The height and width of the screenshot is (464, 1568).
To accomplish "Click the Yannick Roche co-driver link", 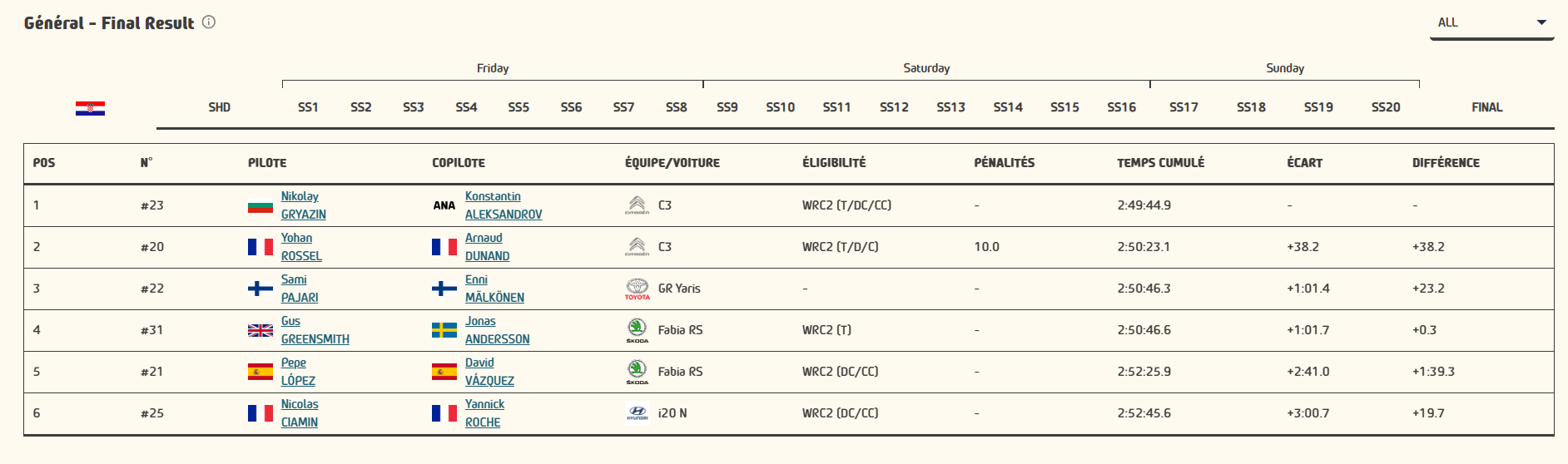I will pos(484,413).
